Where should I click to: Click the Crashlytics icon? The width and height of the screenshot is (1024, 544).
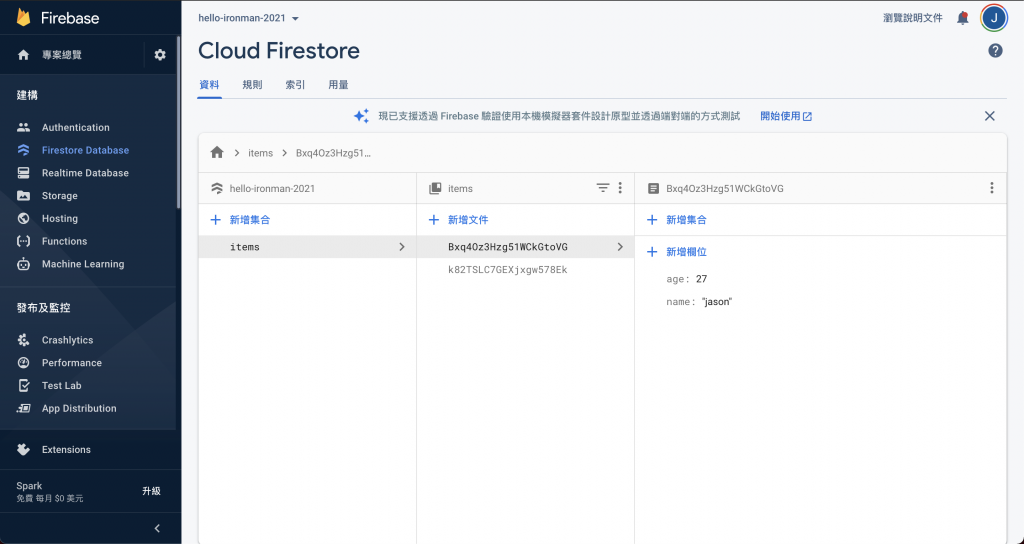point(24,340)
